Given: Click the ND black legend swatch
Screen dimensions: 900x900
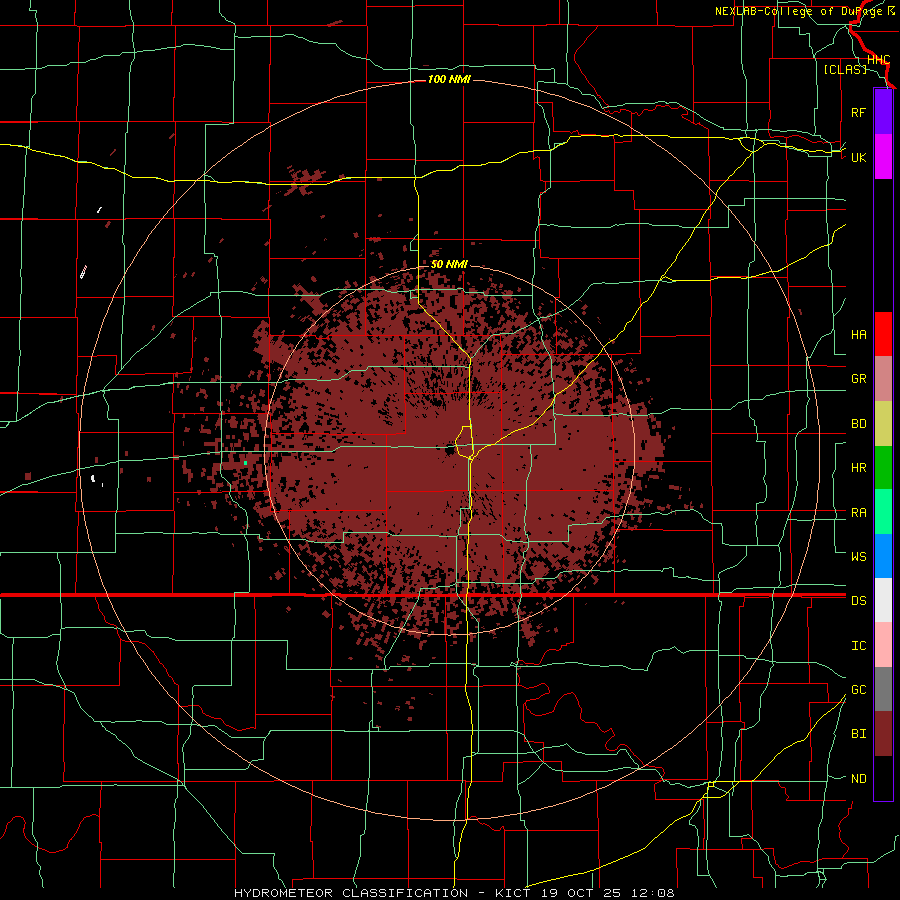Looking at the screenshot, I should pyautogui.click(x=883, y=778).
